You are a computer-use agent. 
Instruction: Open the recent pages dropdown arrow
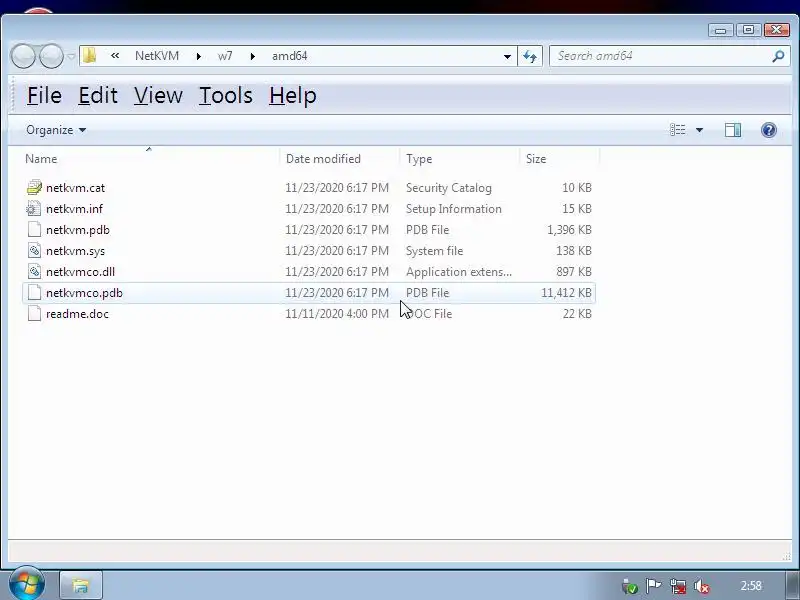pyautogui.click(x=71, y=56)
